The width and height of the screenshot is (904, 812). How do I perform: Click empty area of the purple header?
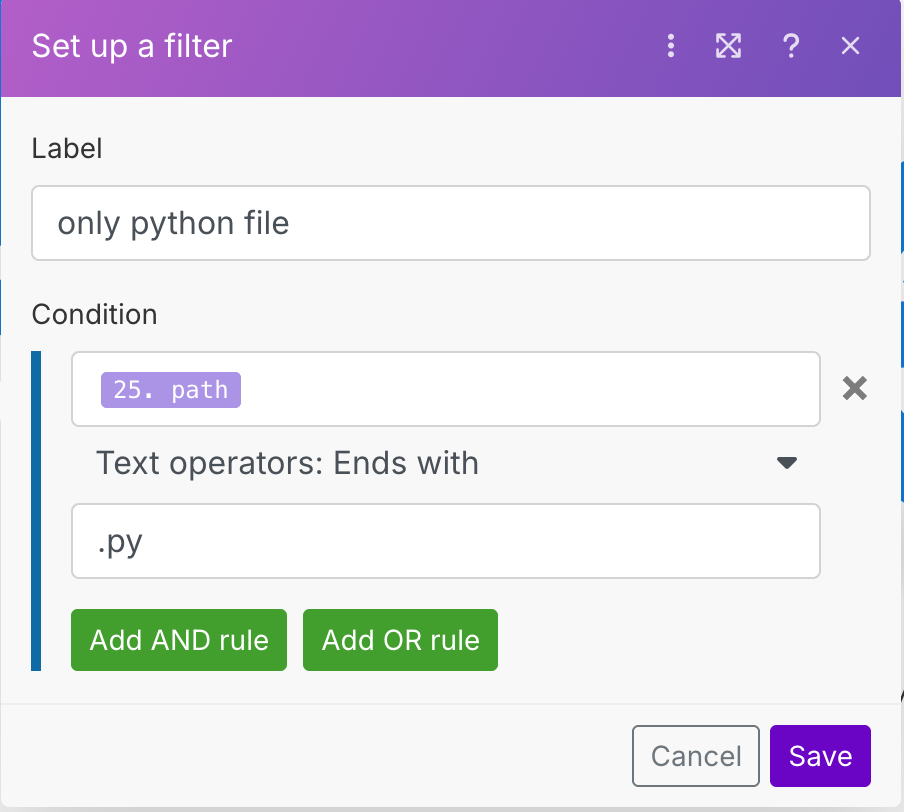tap(450, 46)
